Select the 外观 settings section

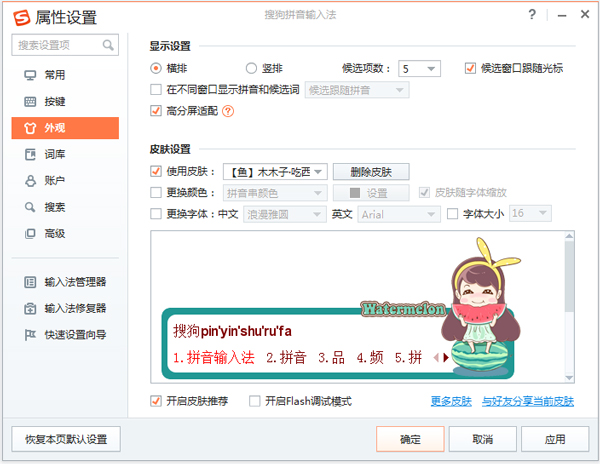[x=65, y=128]
